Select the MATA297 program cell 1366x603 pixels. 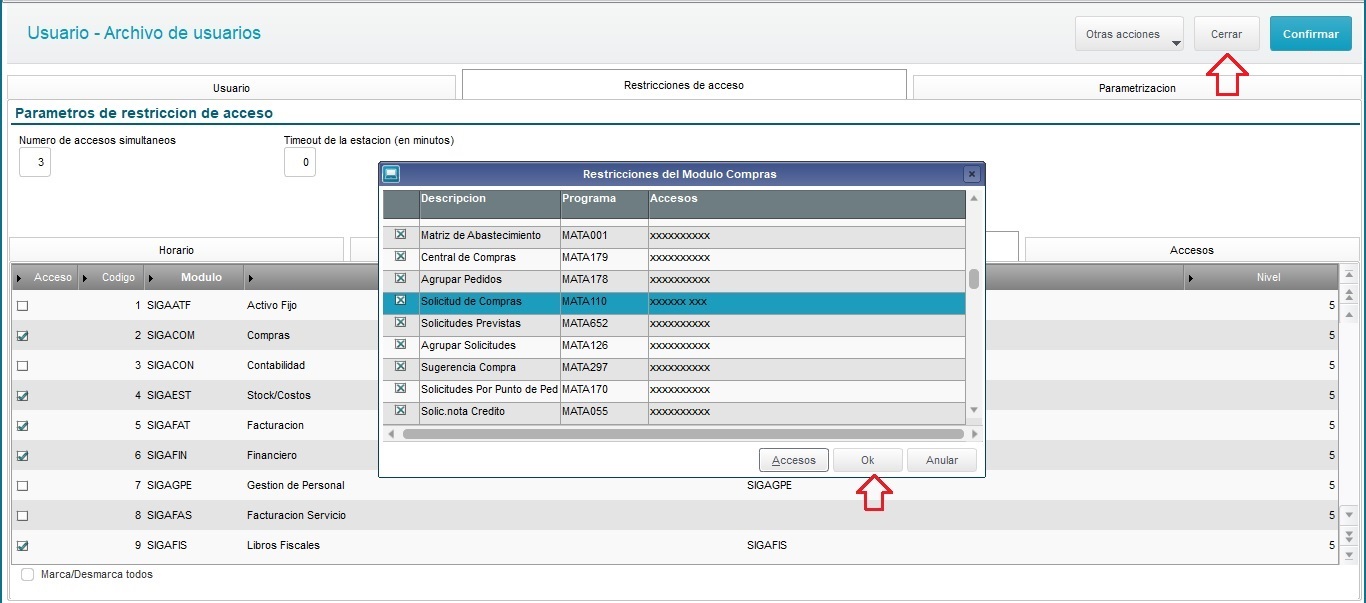(x=604, y=367)
